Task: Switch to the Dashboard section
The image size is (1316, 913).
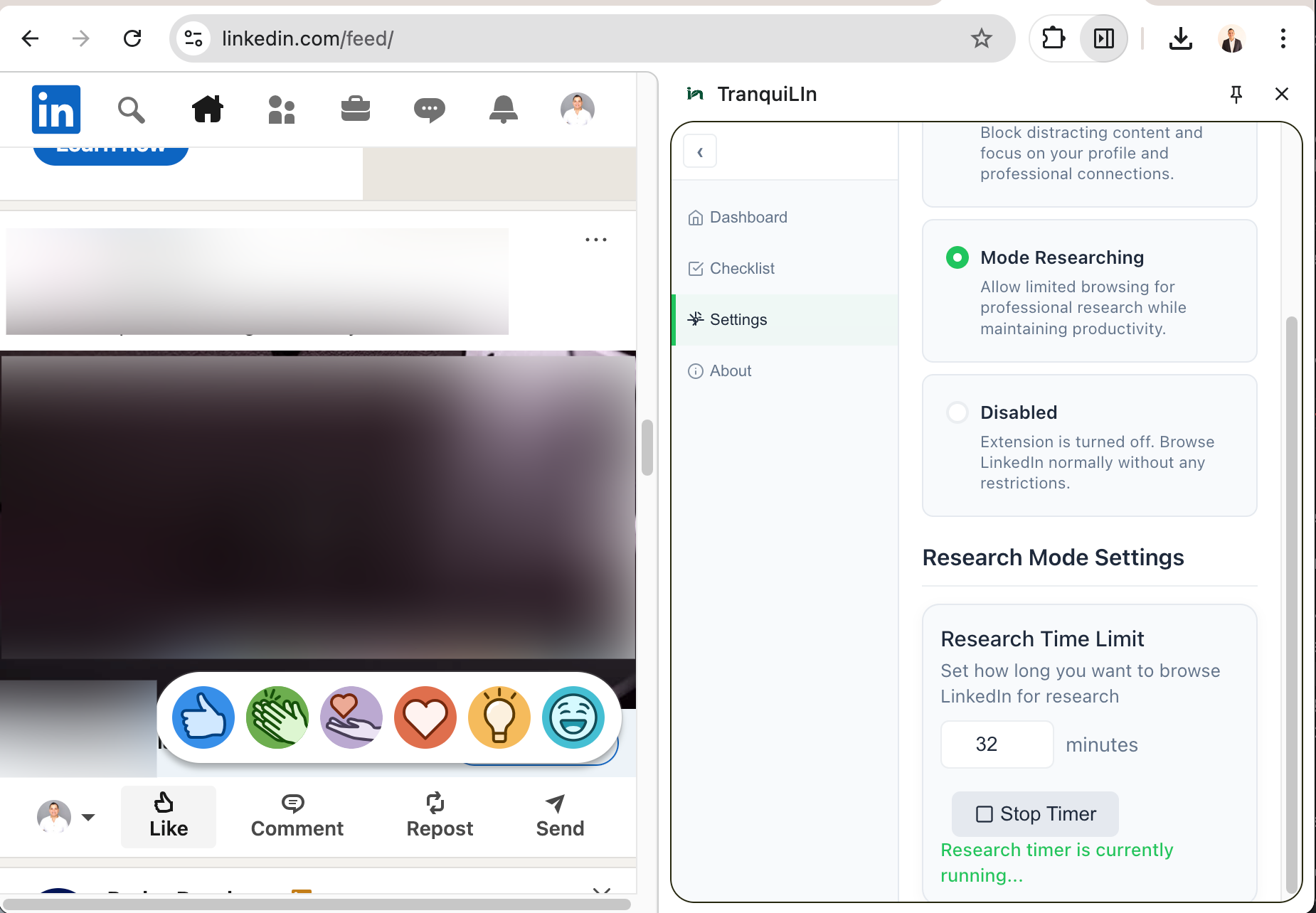Action: 748,217
